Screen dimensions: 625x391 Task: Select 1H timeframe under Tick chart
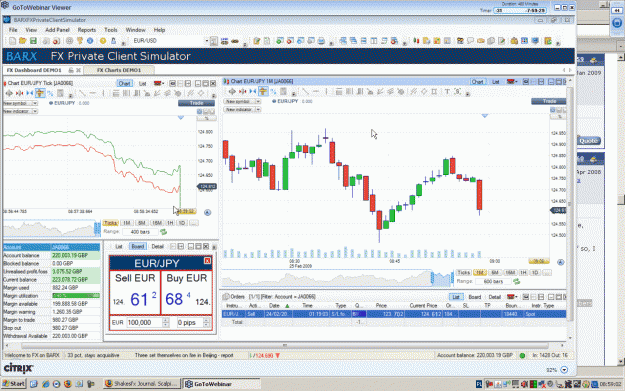click(170, 223)
